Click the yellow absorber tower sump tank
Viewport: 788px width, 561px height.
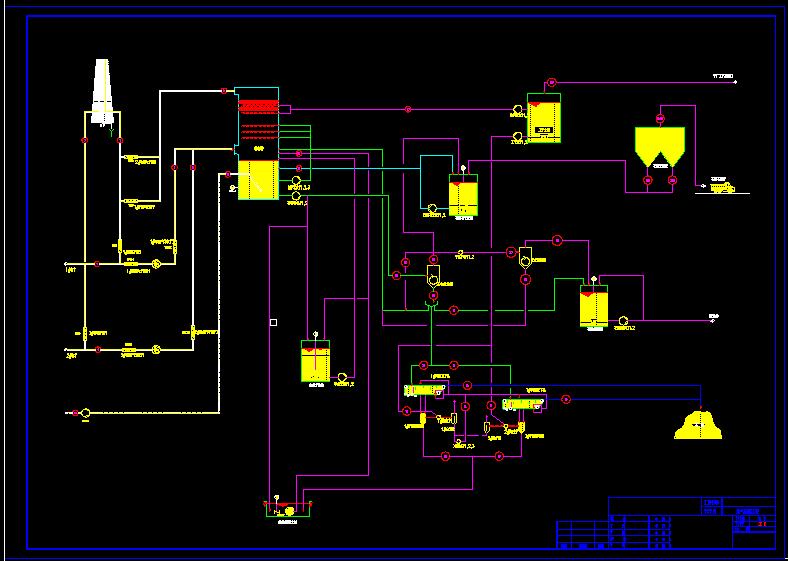(259, 178)
